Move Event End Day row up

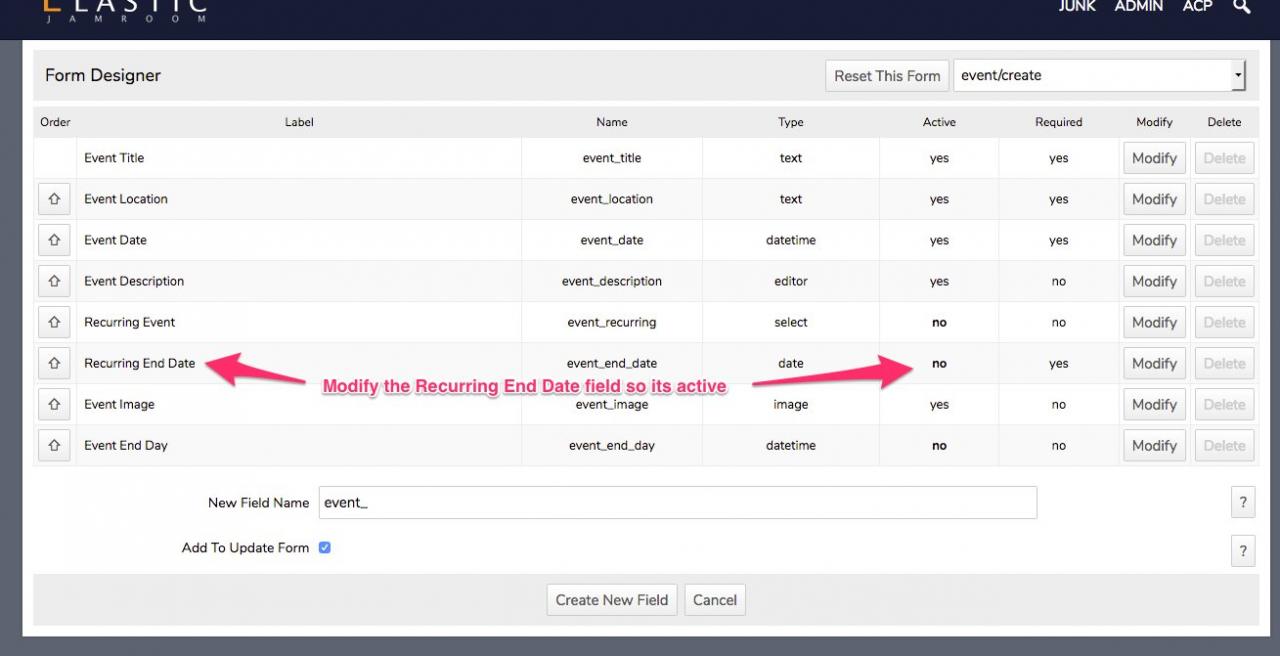54,445
